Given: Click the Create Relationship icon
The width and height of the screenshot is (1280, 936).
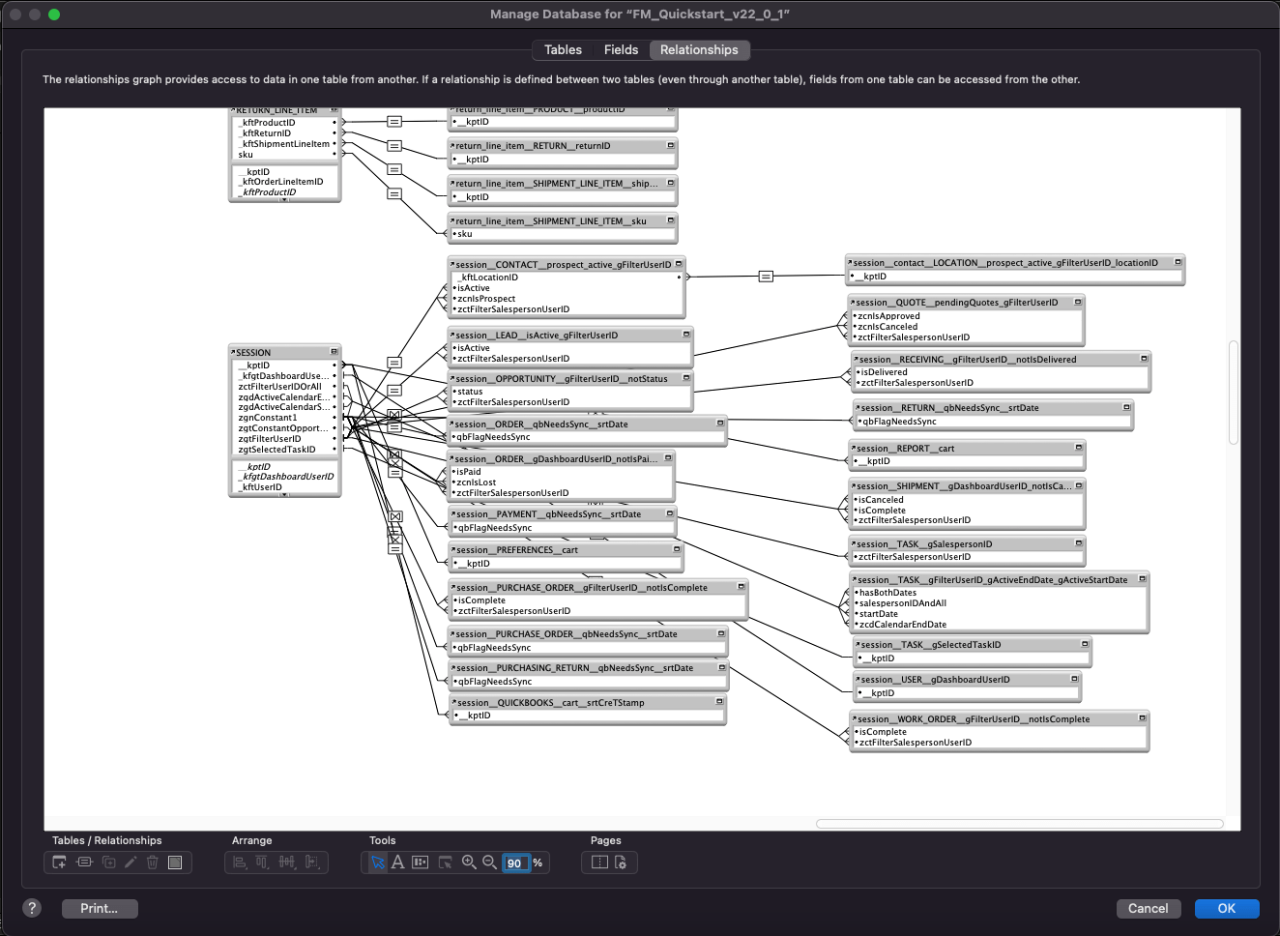Looking at the screenshot, I should (84, 862).
